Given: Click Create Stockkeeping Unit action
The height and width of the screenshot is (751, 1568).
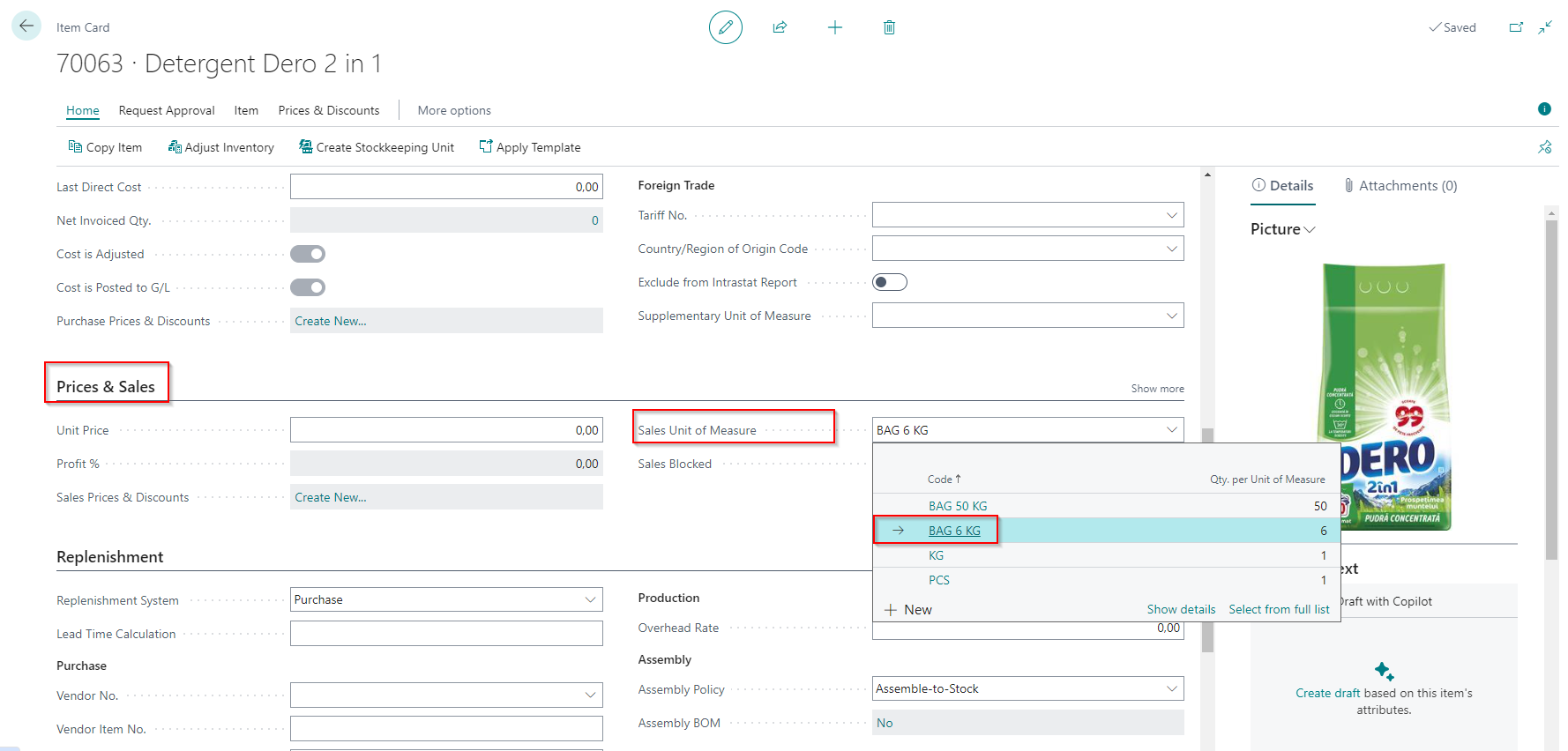Looking at the screenshot, I should point(377,147).
